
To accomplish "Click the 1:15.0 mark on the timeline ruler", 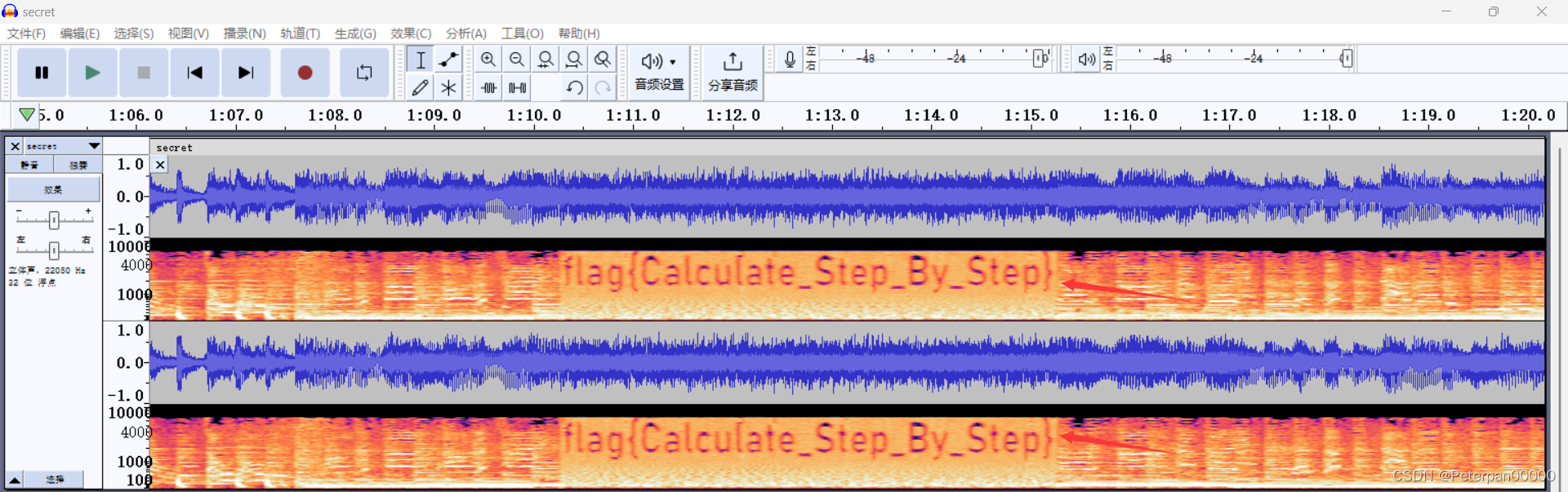I will point(1031,115).
